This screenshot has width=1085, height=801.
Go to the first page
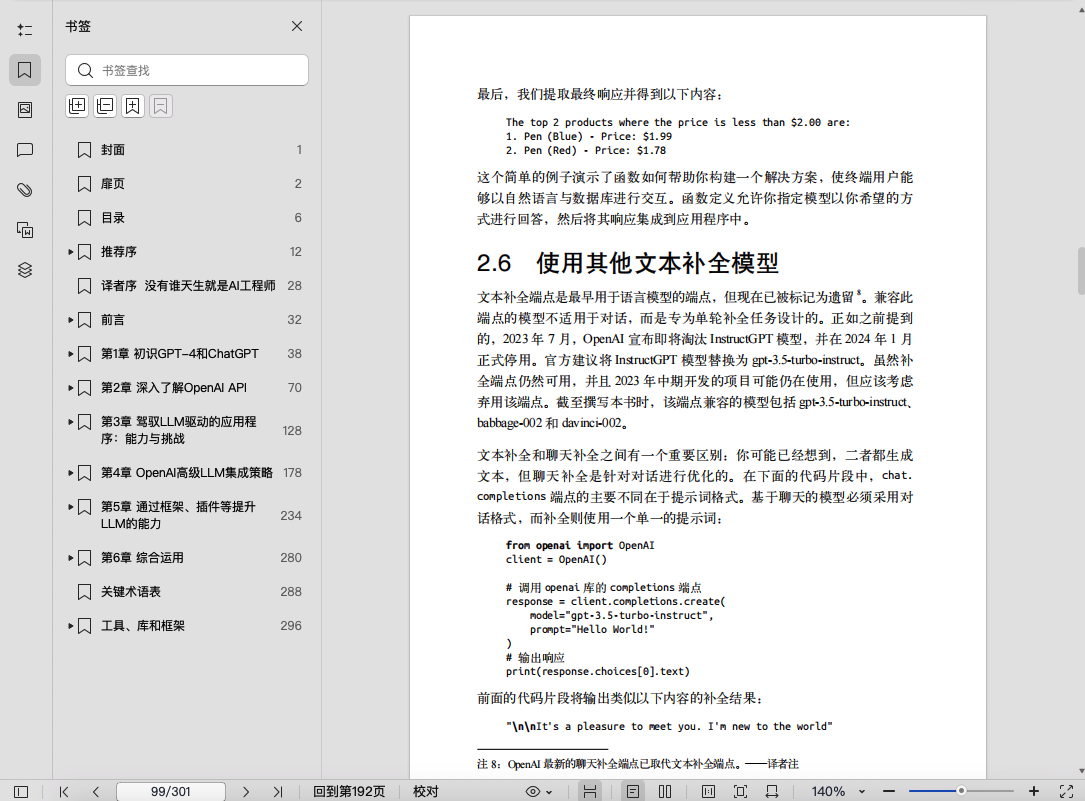tap(64, 791)
